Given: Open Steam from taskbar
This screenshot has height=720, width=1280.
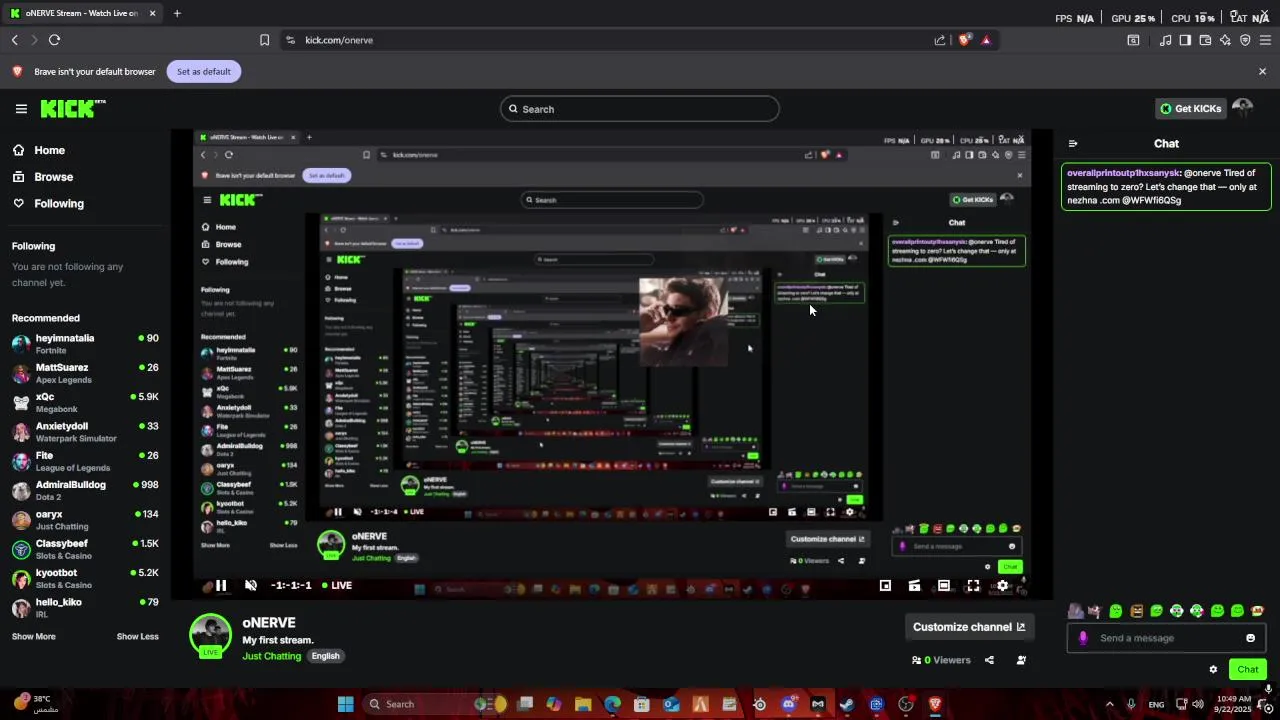Looking at the screenshot, I should pos(847,704).
